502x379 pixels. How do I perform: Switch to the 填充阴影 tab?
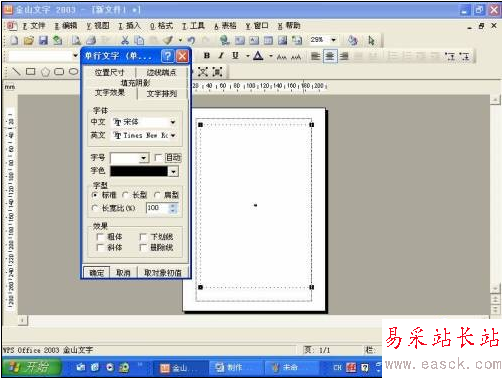coord(136,83)
